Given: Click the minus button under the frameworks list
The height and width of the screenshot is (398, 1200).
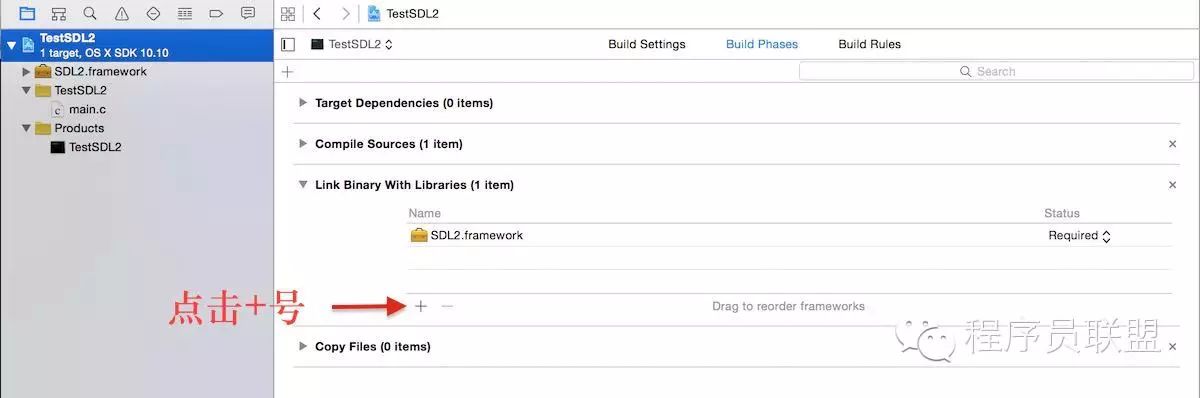Looking at the screenshot, I should 447,306.
